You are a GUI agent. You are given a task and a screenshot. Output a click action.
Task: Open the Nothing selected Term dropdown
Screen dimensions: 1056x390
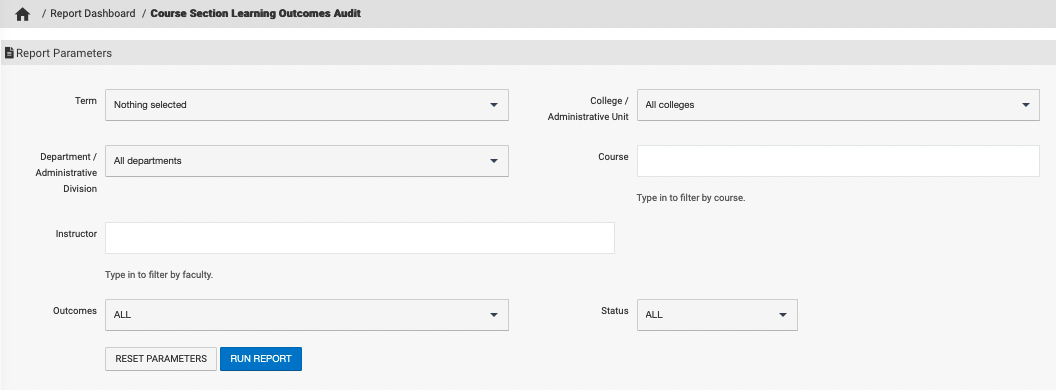(x=307, y=105)
